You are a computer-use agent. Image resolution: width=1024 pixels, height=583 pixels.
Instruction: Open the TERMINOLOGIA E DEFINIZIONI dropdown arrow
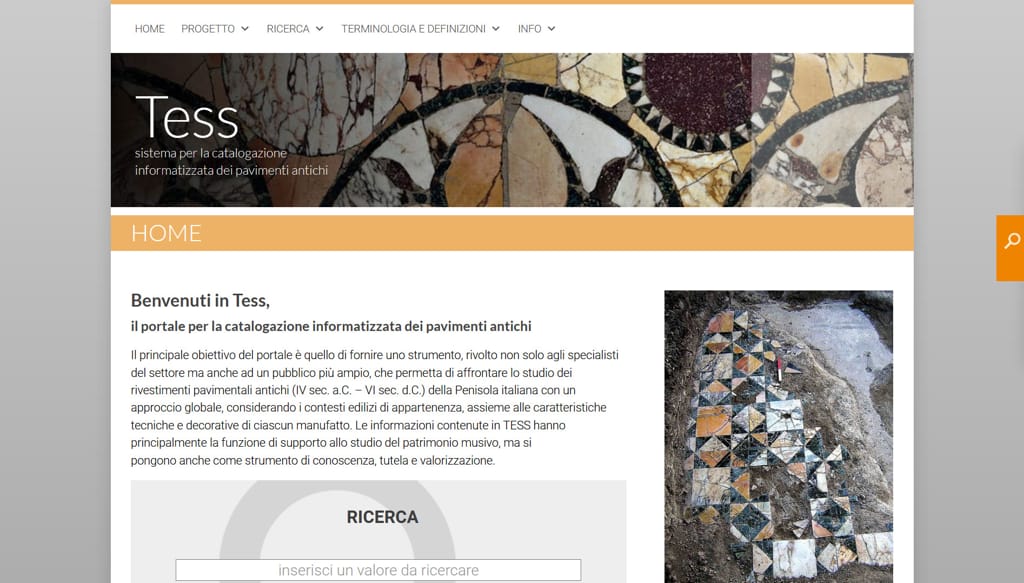click(x=496, y=29)
